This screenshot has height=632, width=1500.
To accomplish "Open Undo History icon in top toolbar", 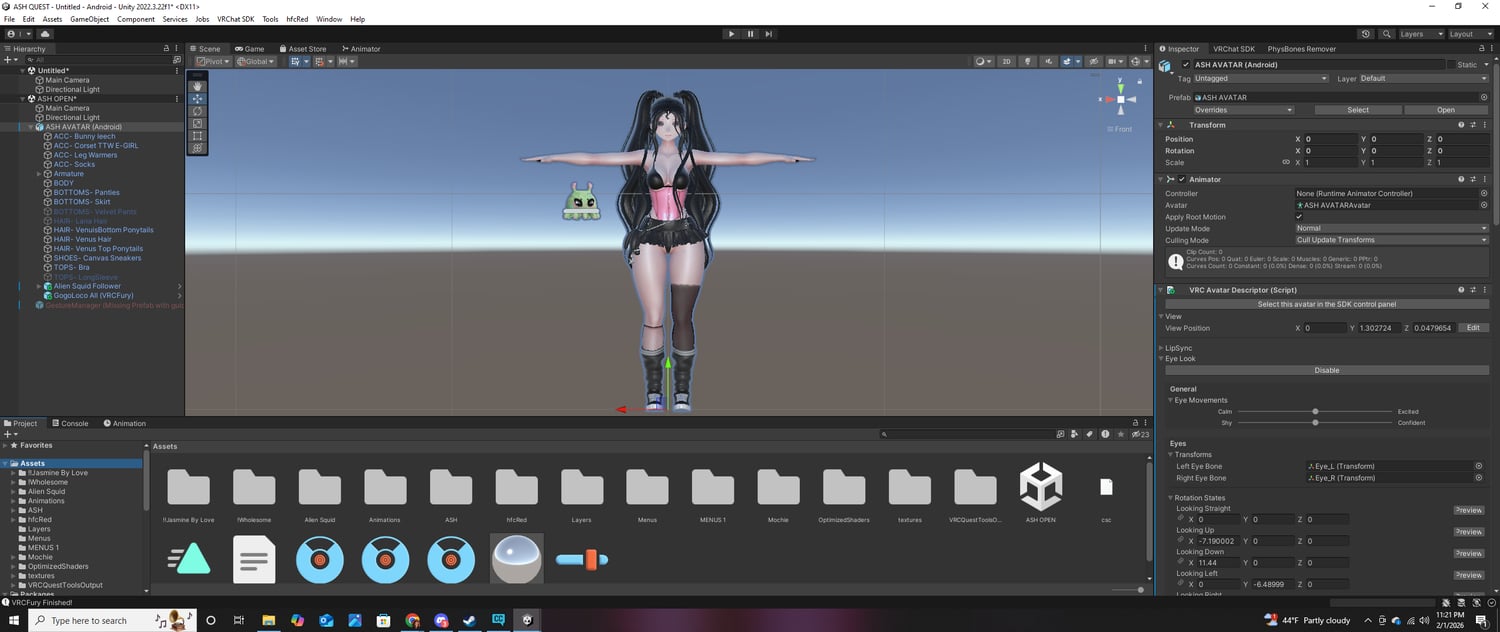I will [1366, 34].
